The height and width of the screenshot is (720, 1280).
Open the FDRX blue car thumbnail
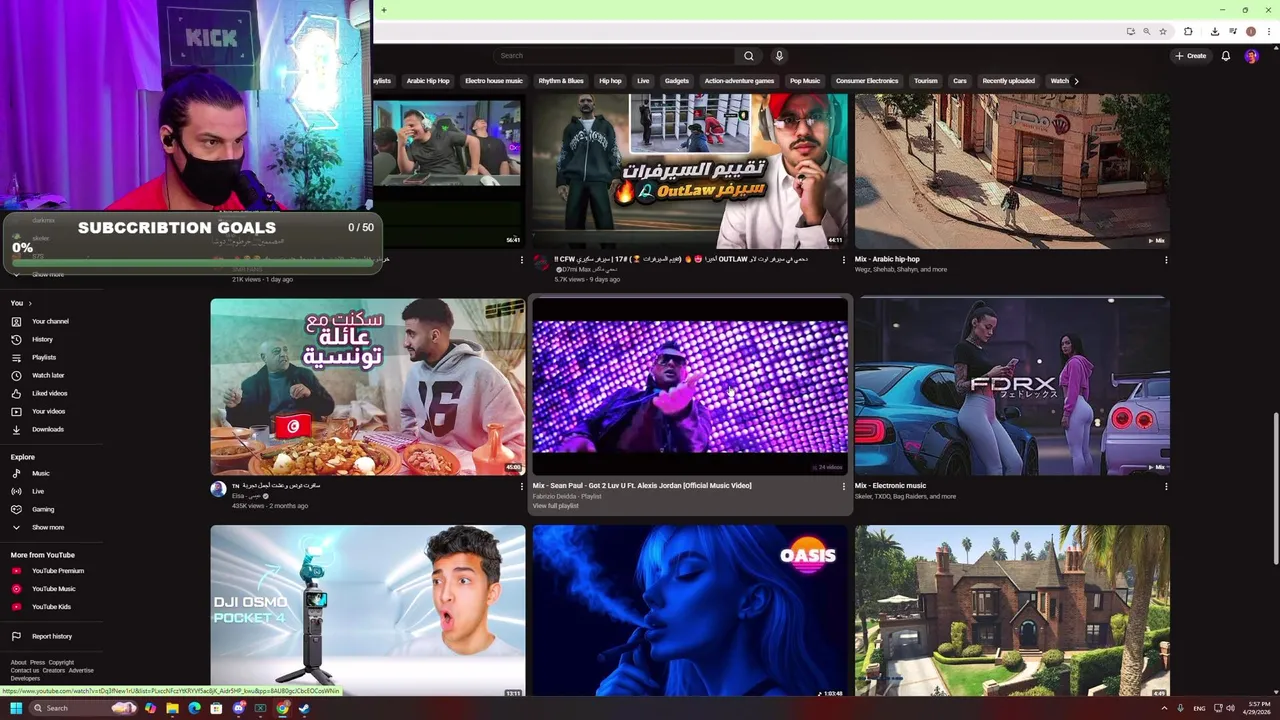[x=1012, y=386]
